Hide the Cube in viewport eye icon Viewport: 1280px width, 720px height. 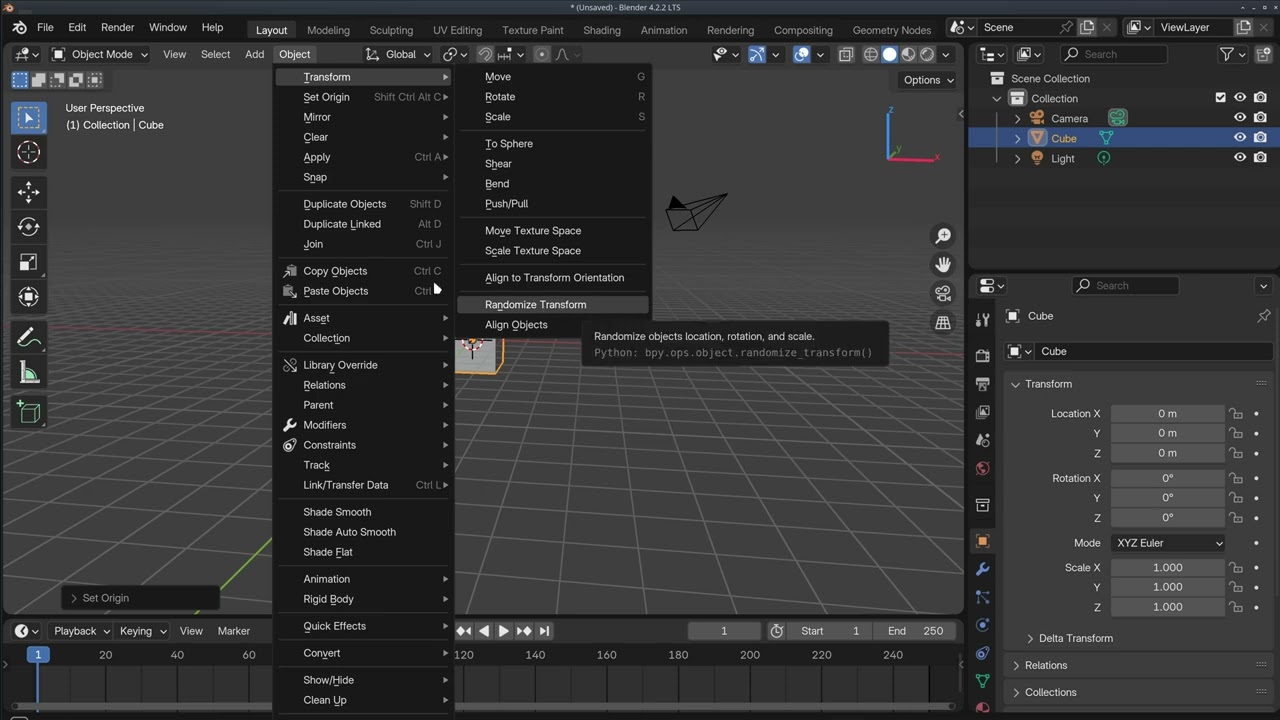pyautogui.click(x=1240, y=138)
